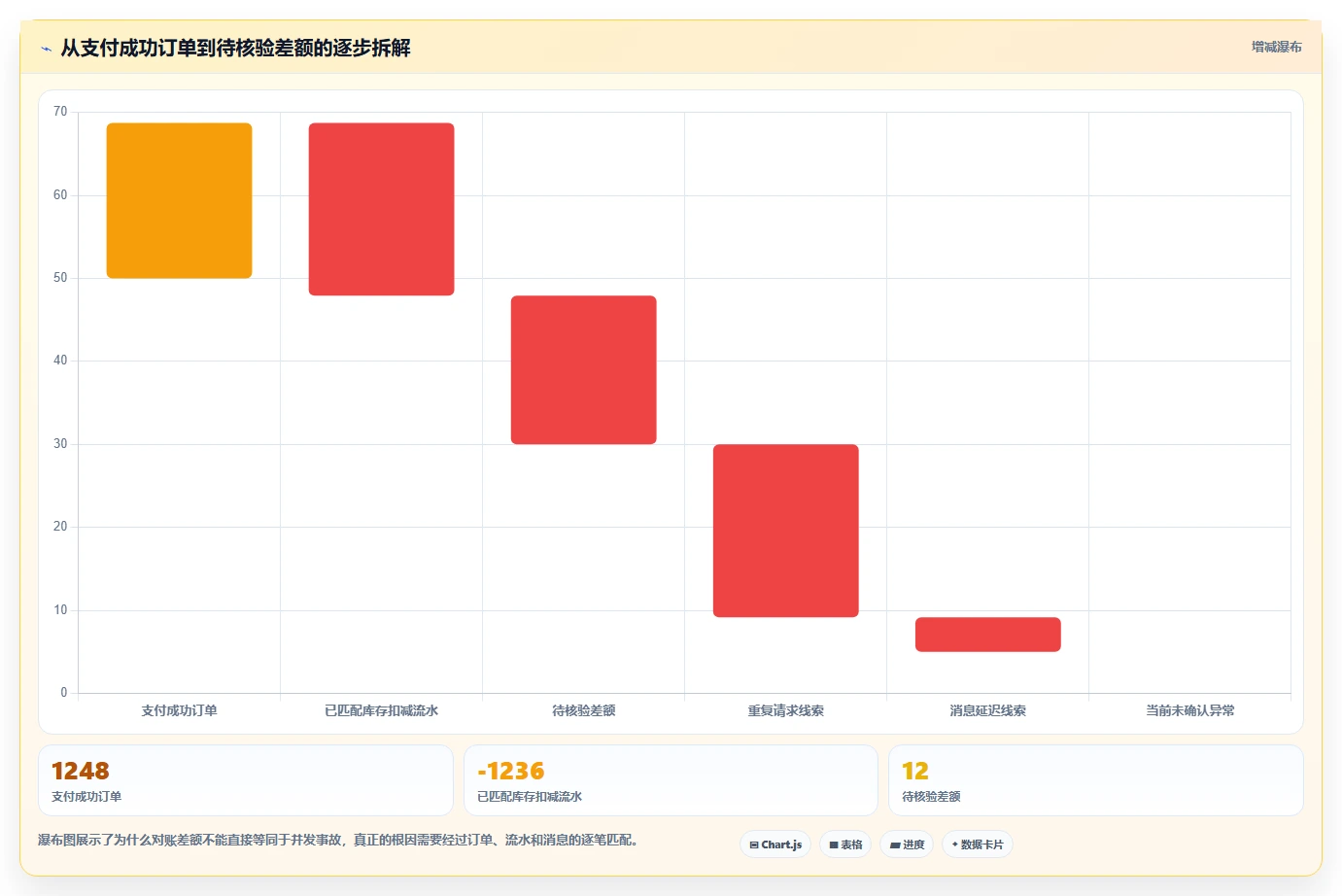Click the red 消息延迟线索 waterfall bar
Image resolution: width=1342 pixels, height=896 pixels.
click(x=988, y=635)
